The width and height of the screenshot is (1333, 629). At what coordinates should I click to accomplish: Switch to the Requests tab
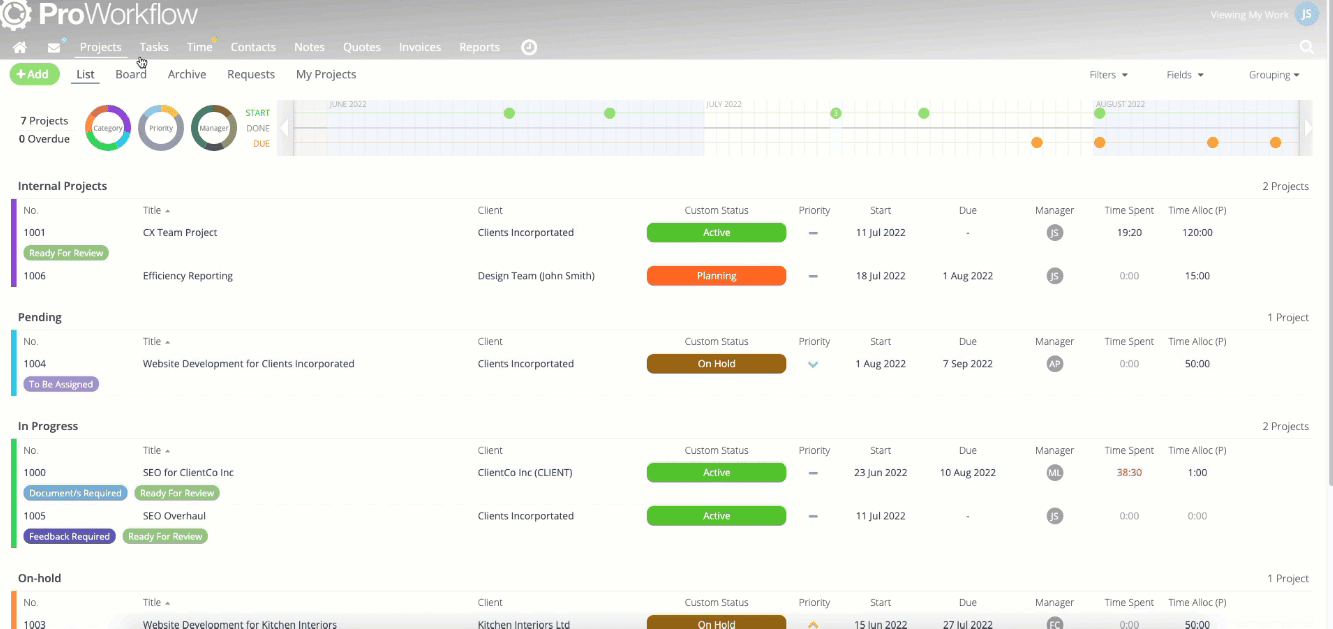[x=251, y=75]
